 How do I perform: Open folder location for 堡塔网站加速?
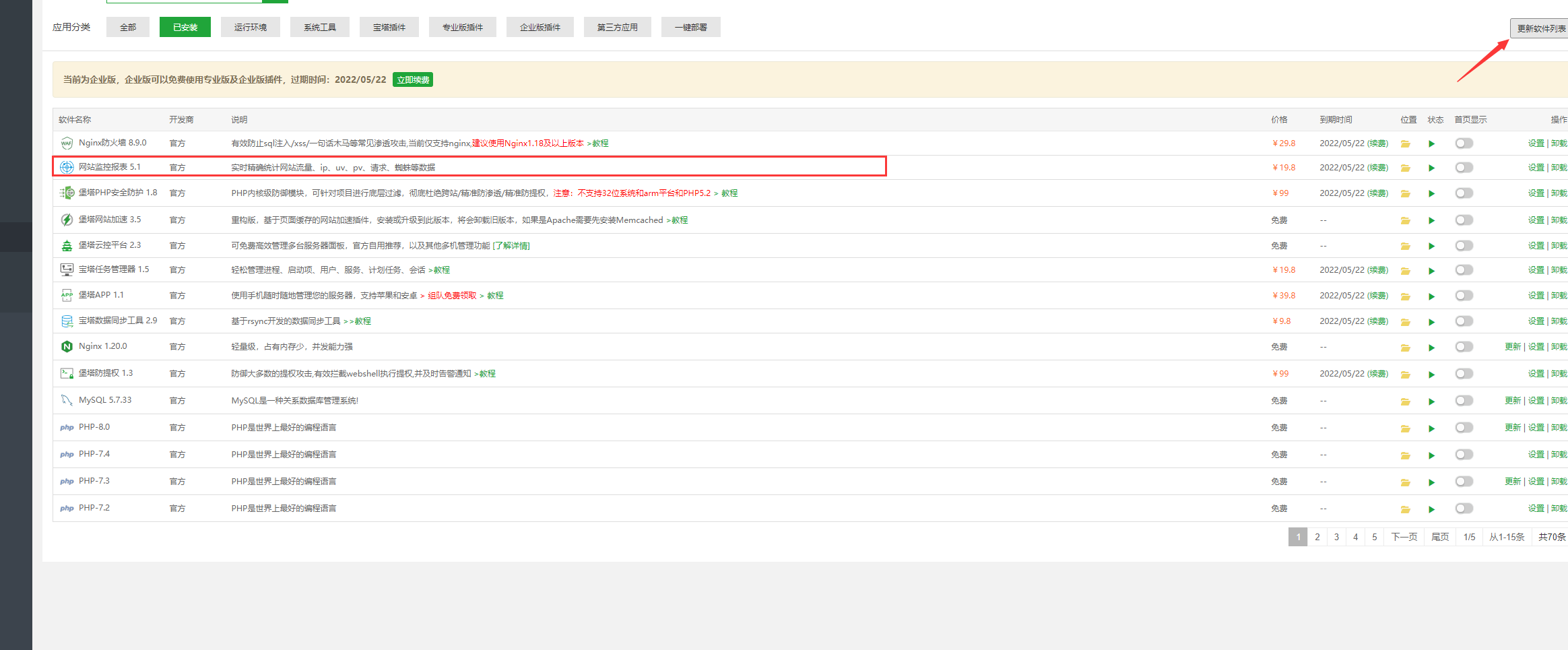(1406, 220)
